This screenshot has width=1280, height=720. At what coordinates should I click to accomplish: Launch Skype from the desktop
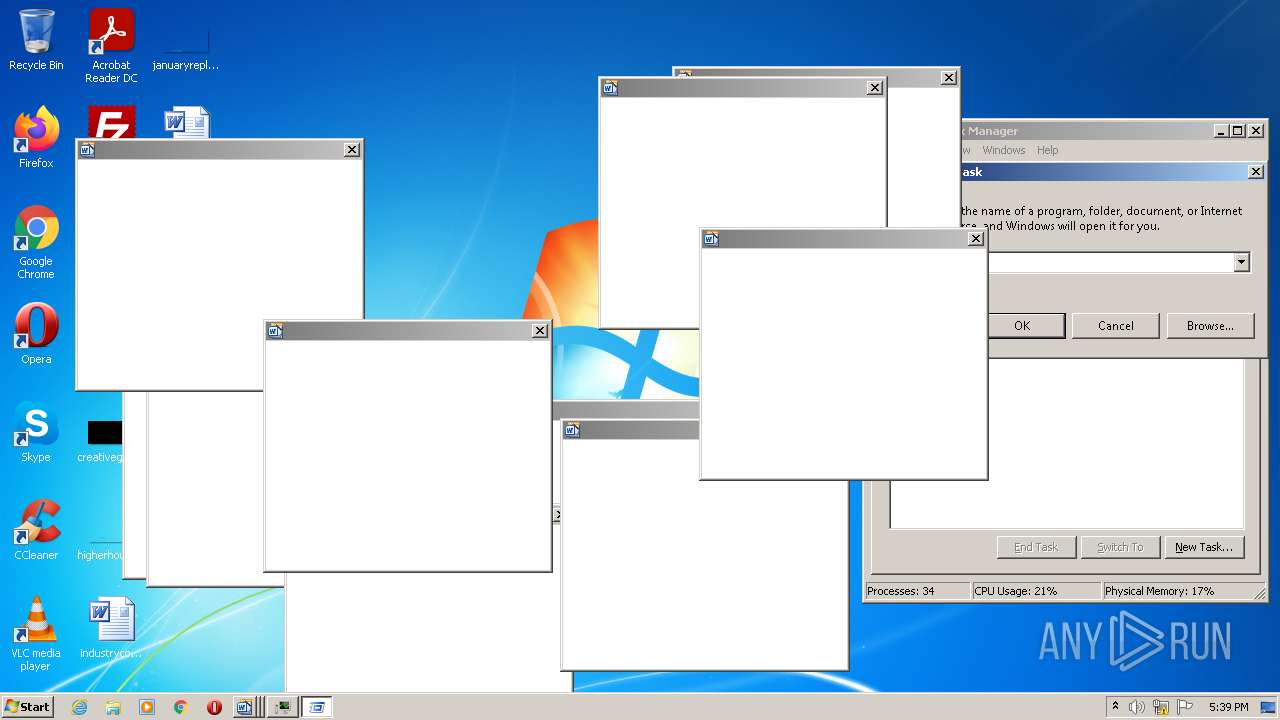36,432
